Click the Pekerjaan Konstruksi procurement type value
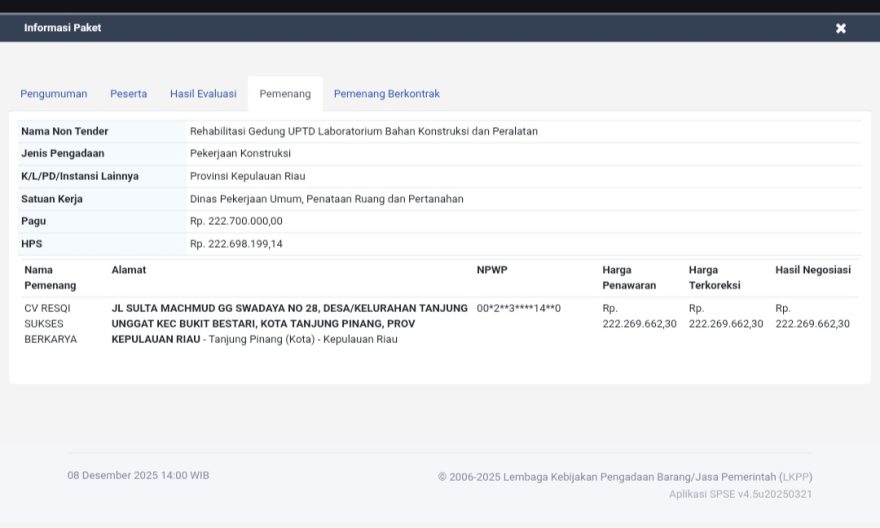The height and width of the screenshot is (528, 880). click(x=240, y=153)
